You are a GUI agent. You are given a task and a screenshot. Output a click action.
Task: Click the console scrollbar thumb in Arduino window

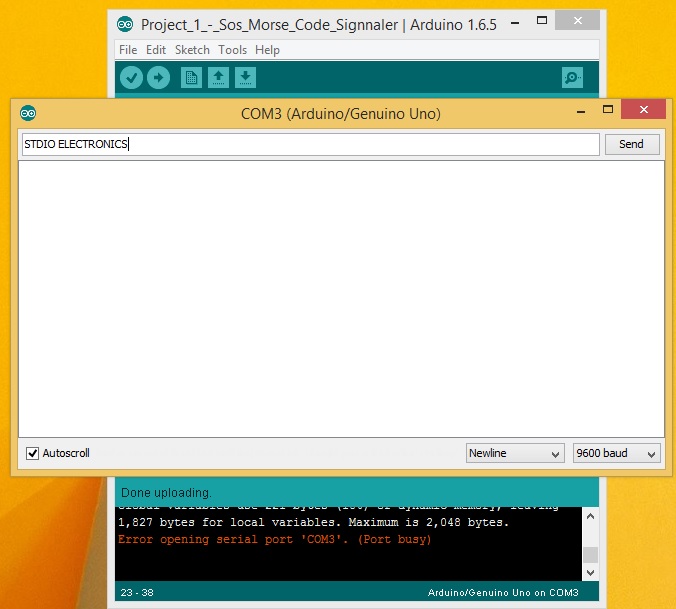click(590, 555)
